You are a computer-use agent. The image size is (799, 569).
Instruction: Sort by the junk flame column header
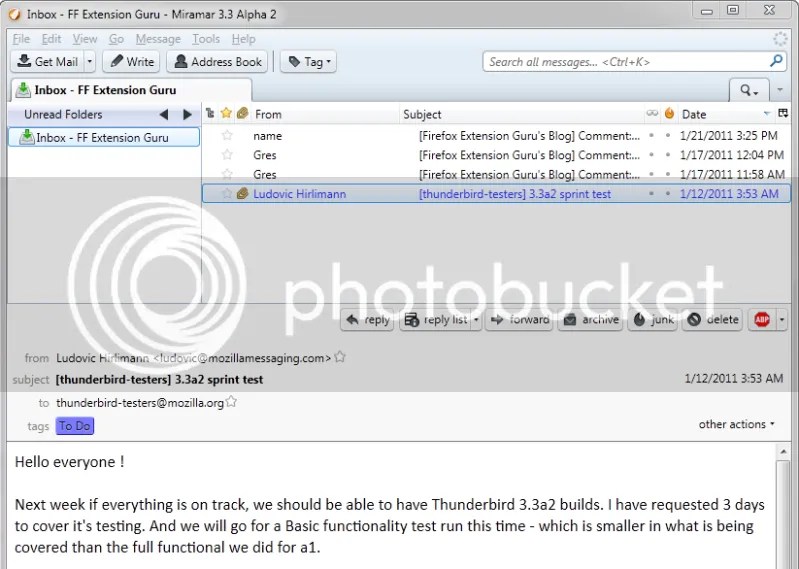[669, 114]
